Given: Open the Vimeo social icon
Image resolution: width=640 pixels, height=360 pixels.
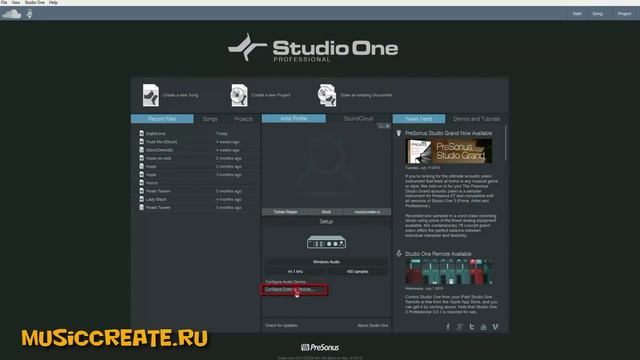Looking at the screenshot, I should (x=495, y=327).
